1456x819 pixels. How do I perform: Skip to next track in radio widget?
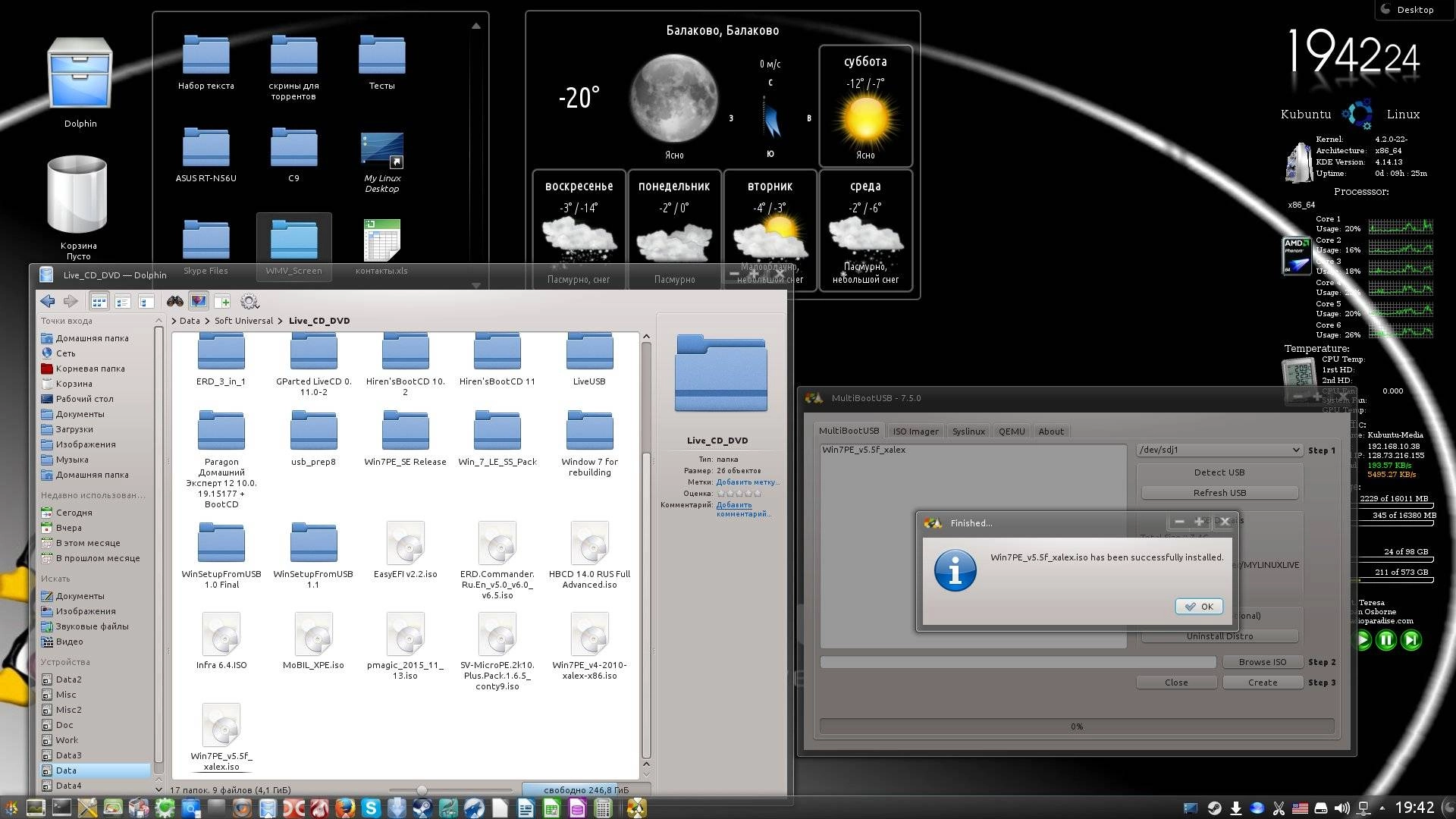point(1411,641)
